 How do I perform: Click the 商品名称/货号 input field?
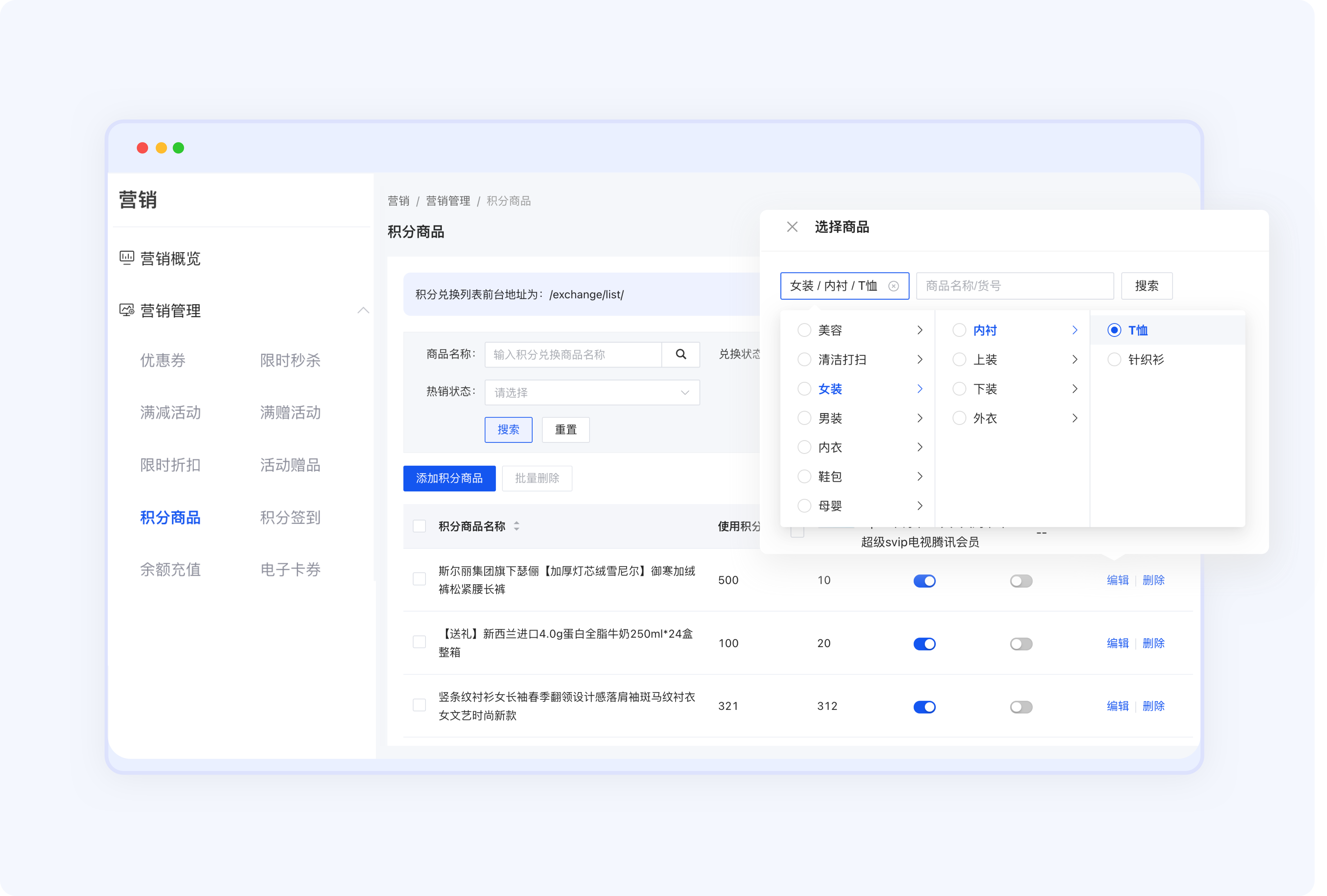[1014, 285]
